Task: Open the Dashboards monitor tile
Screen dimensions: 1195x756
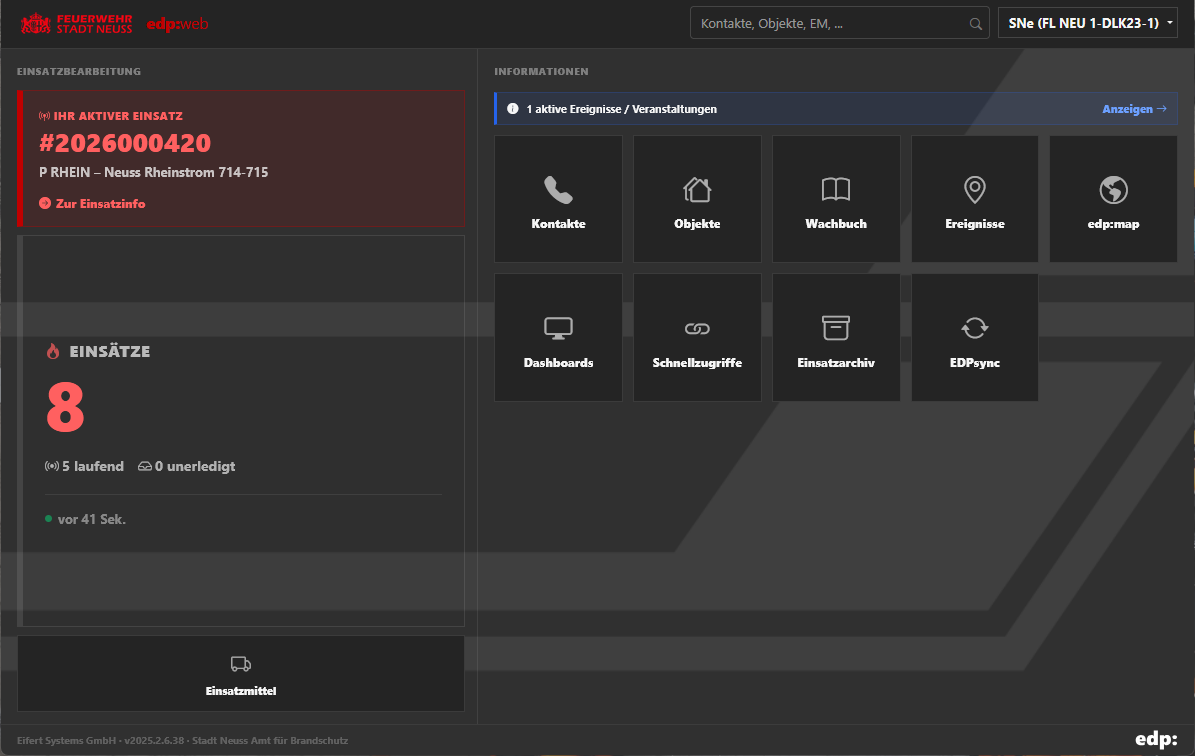Action: pos(558,338)
